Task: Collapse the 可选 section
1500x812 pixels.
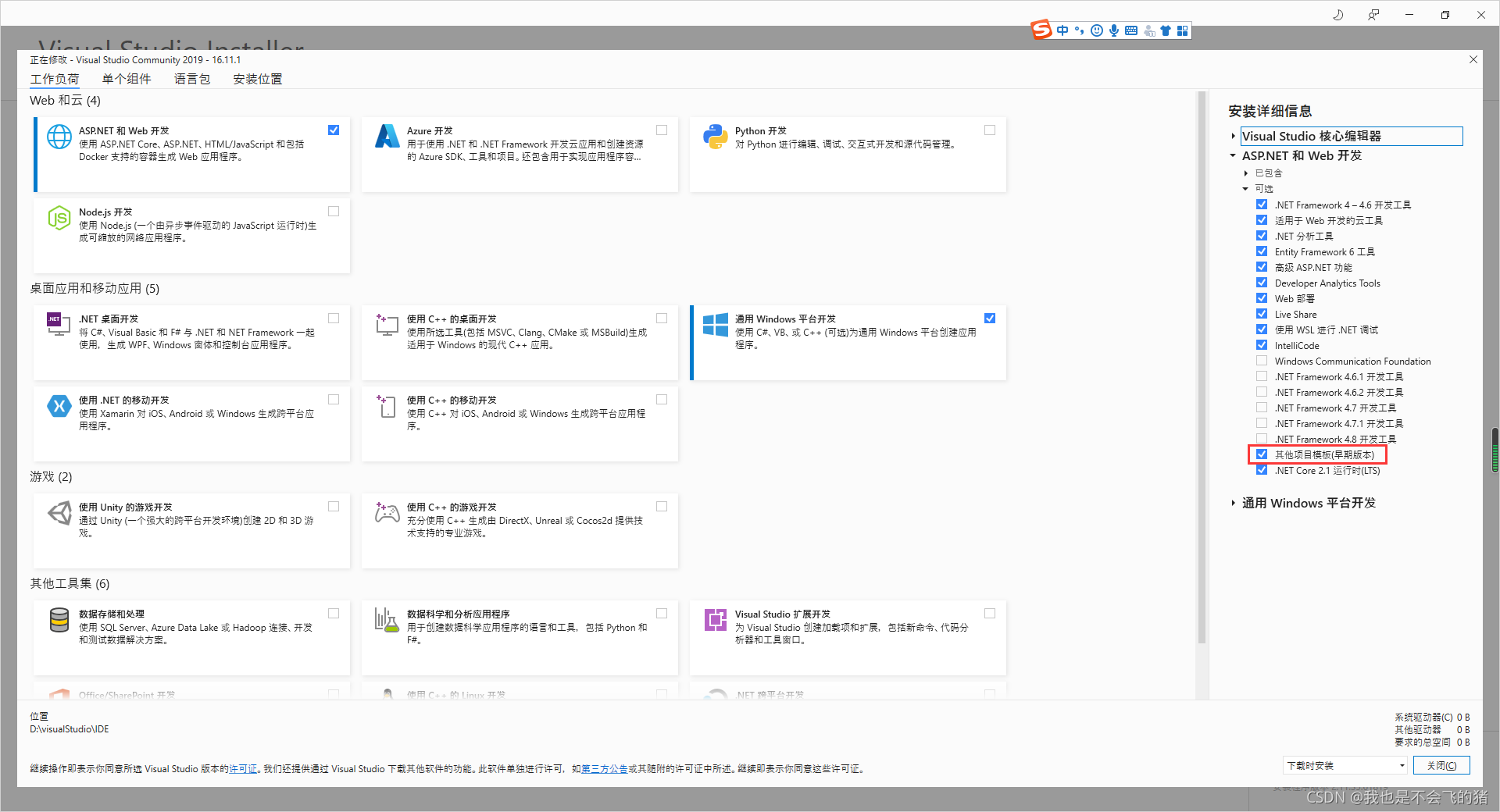Action: click(x=1245, y=189)
